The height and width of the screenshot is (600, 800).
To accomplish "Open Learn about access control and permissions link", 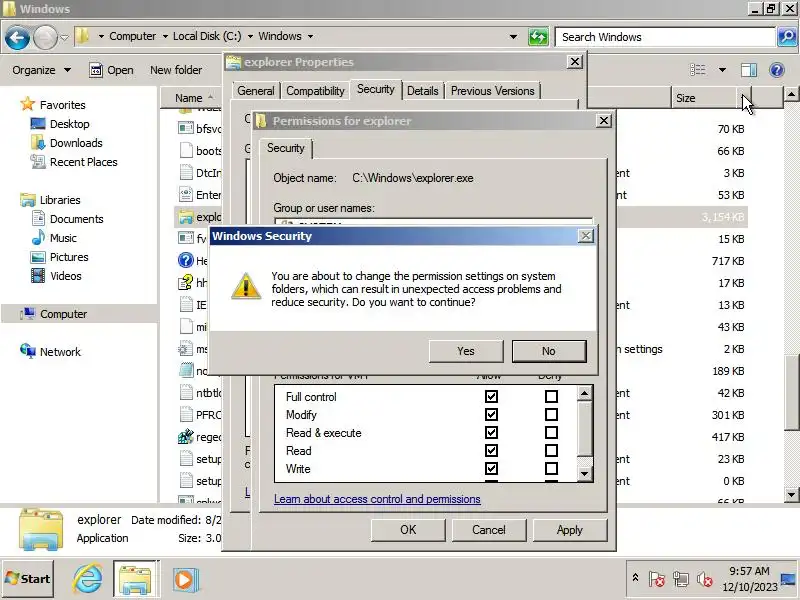I will (377, 499).
